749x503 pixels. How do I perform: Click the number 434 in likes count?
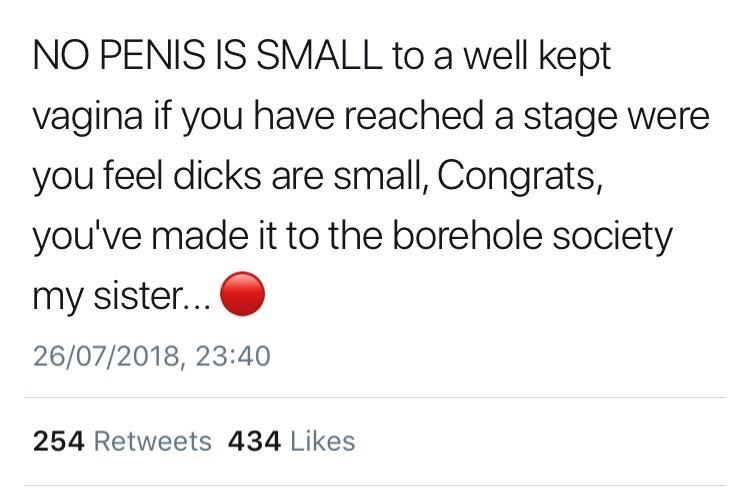click(x=254, y=440)
